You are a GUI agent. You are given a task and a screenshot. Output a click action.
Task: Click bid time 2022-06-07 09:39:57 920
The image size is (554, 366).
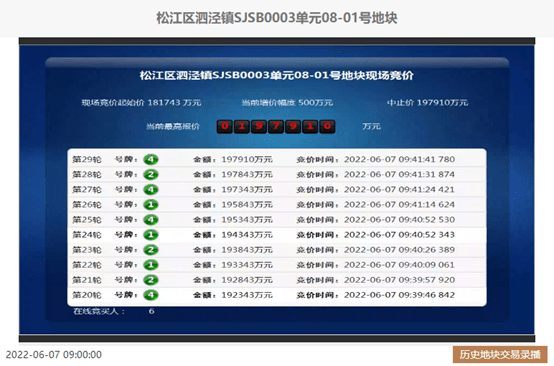click(399, 280)
